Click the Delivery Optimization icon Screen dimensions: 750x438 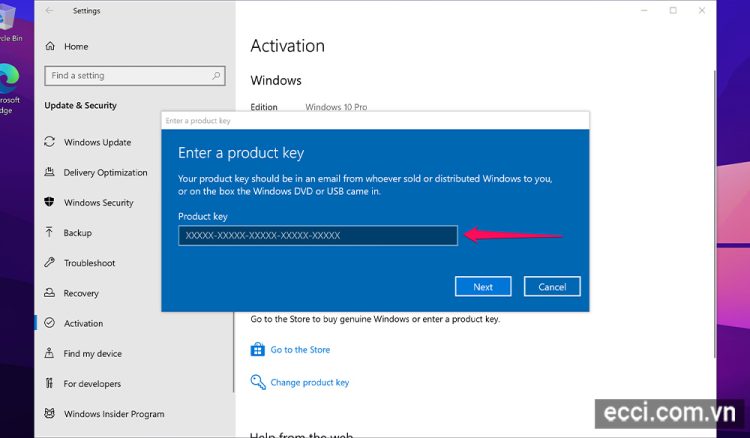coord(49,172)
